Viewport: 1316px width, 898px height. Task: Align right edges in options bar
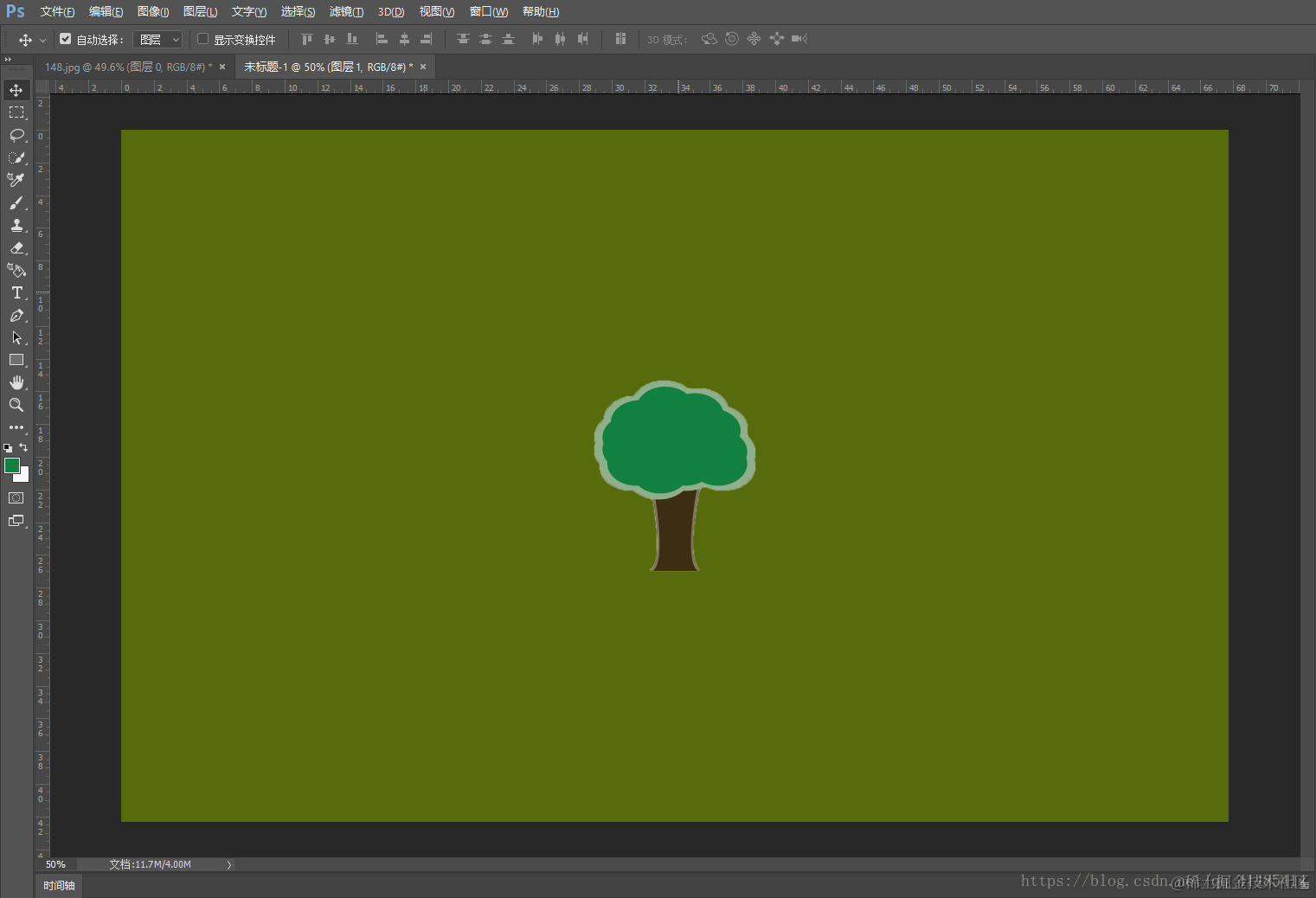427,39
